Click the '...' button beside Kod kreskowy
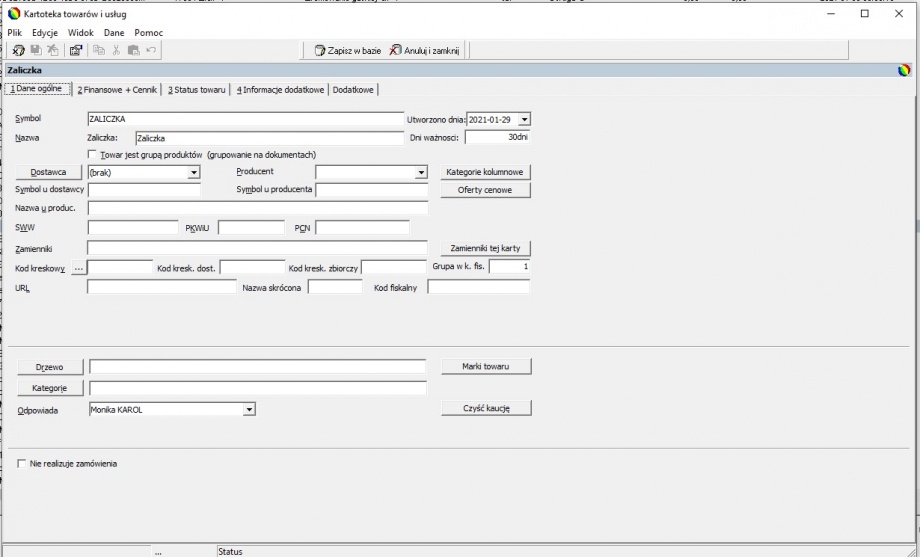This screenshot has width=920, height=557. [79, 268]
